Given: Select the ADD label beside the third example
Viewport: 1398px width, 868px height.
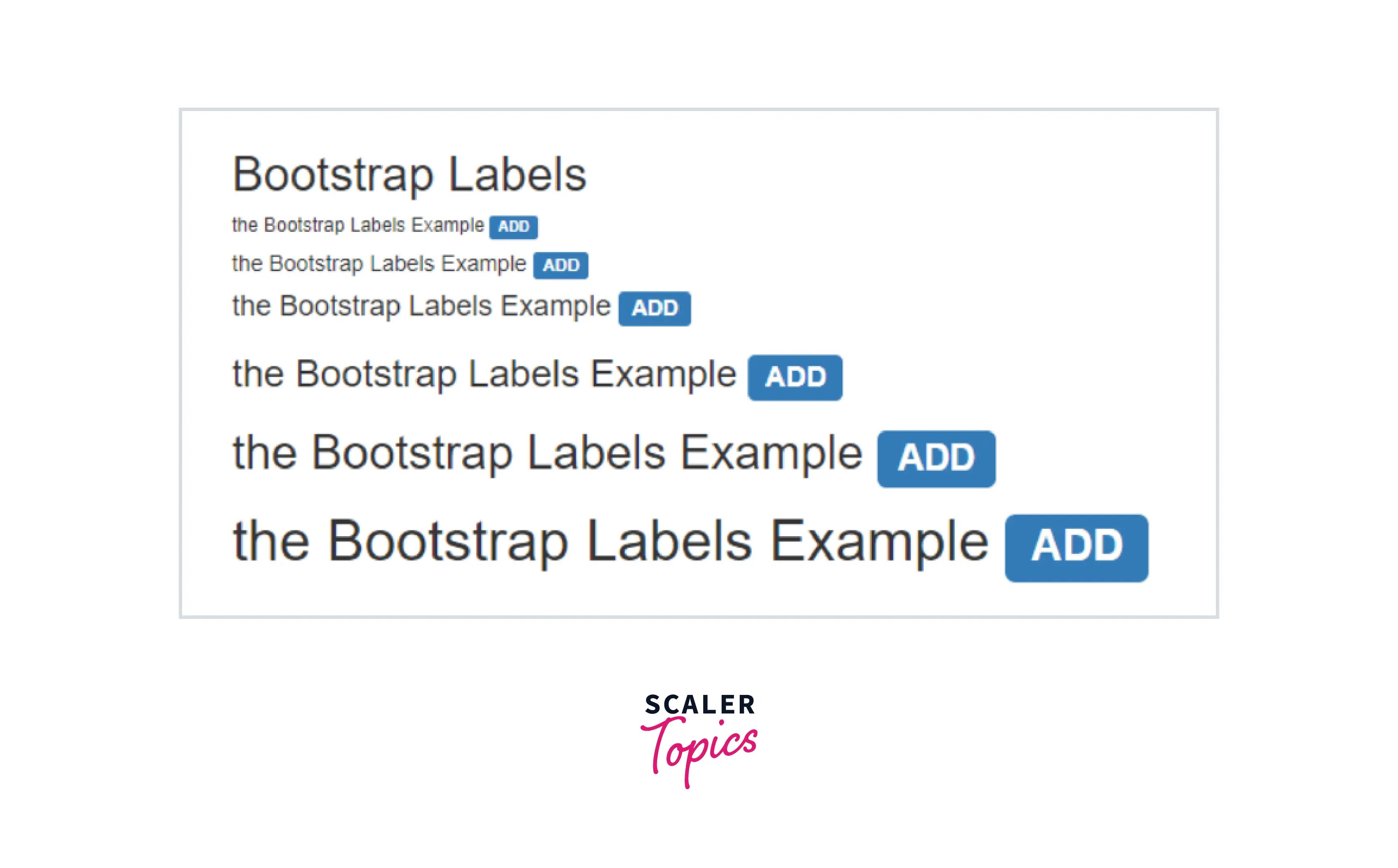Looking at the screenshot, I should [x=654, y=308].
